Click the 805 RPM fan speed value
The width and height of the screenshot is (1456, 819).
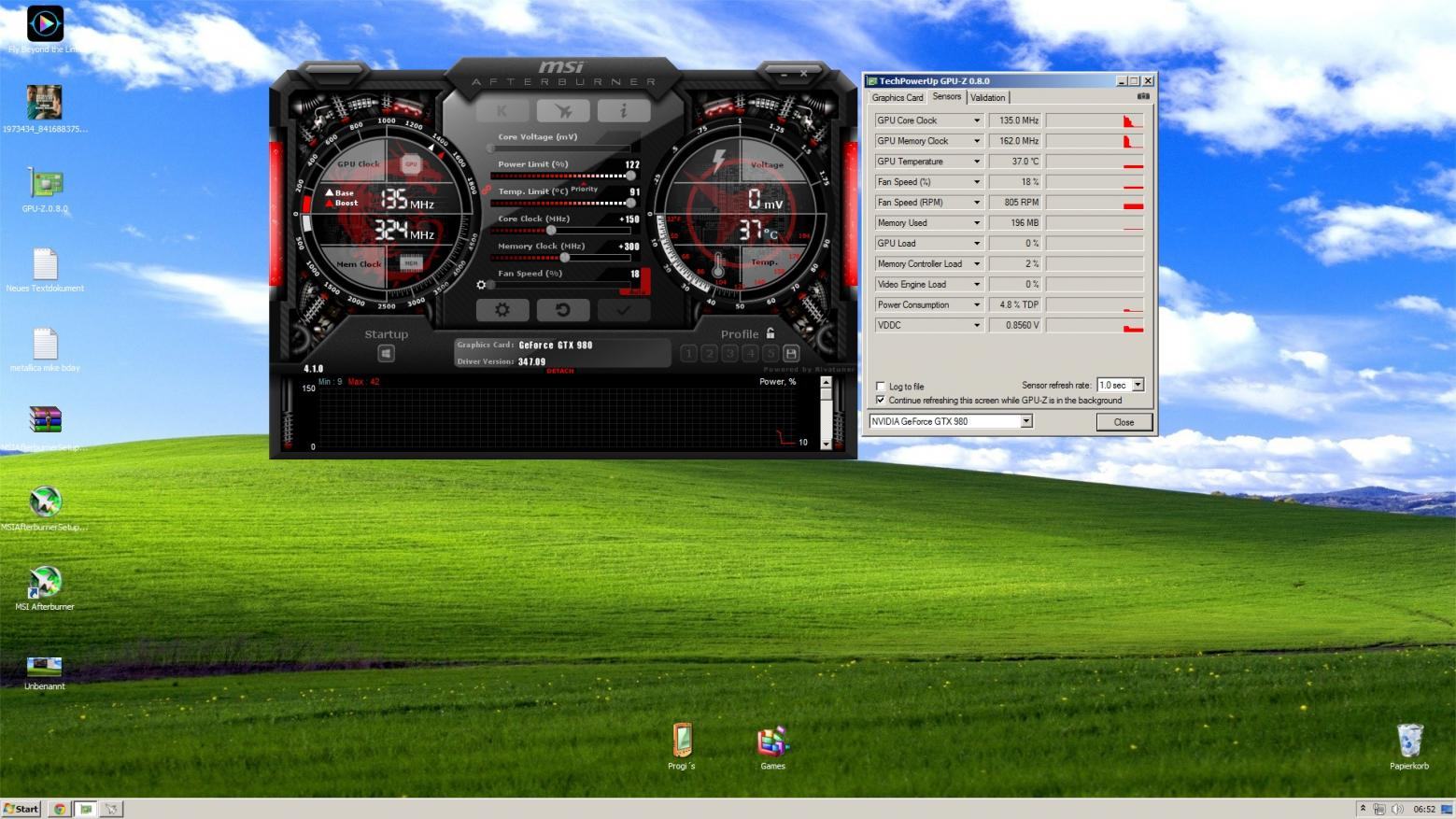1015,203
